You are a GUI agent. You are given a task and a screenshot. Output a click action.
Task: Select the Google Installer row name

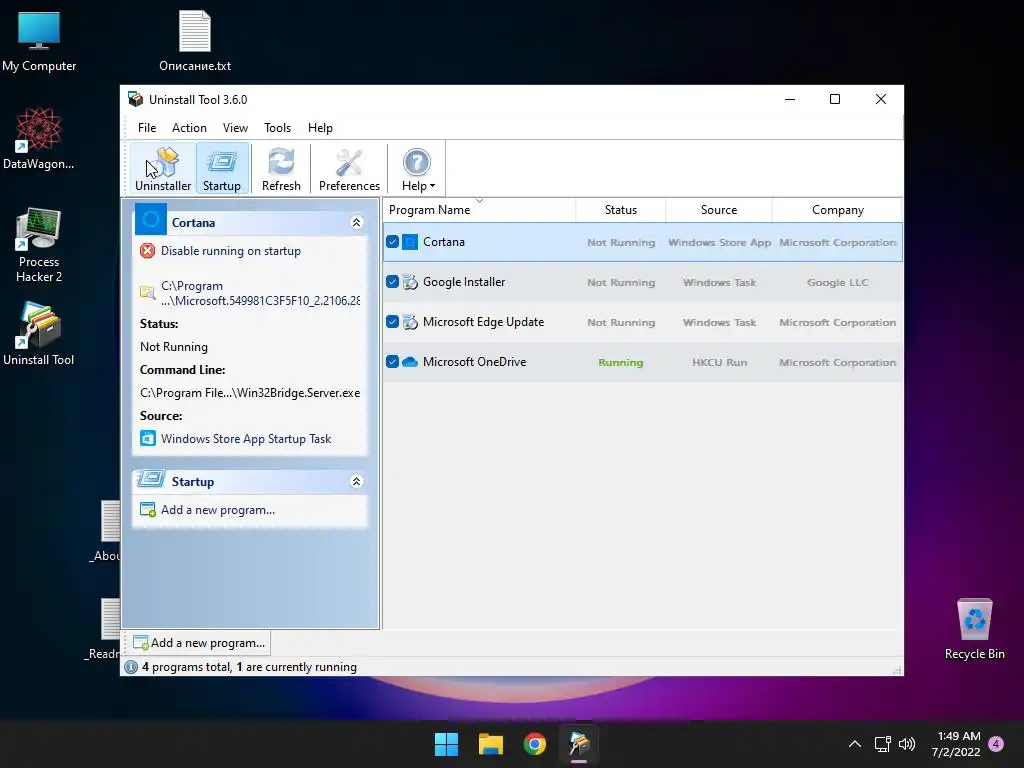pos(464,282)
